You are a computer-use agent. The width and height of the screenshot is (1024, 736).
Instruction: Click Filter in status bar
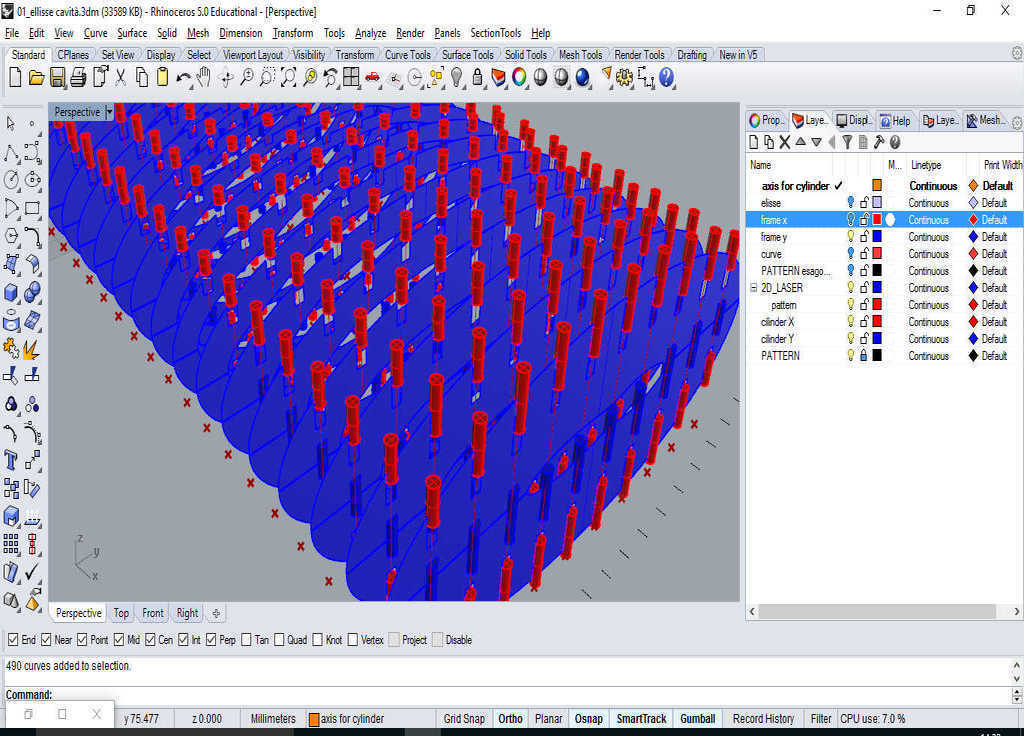point(820,718)
